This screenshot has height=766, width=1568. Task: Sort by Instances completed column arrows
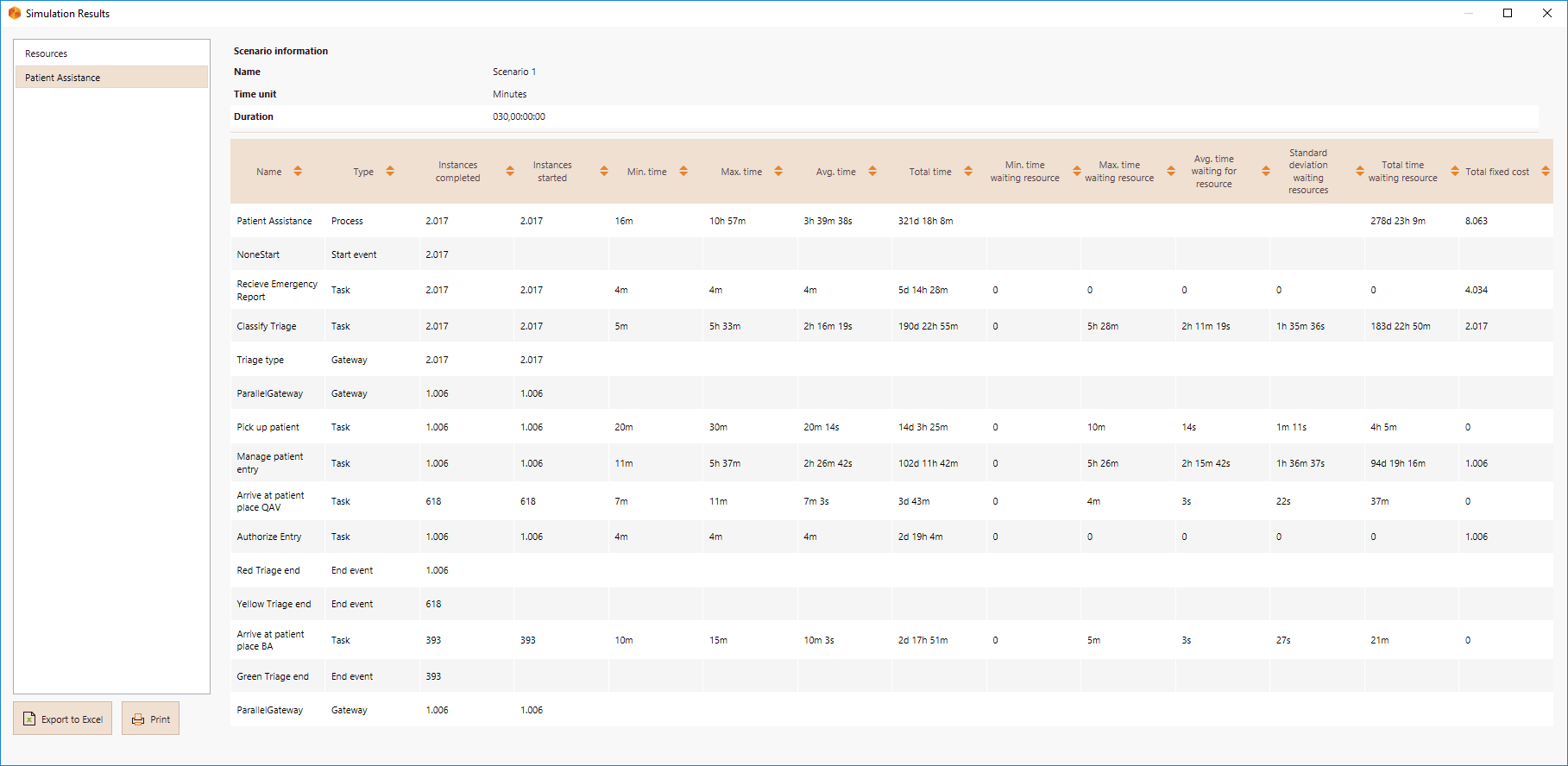[510, 172]
